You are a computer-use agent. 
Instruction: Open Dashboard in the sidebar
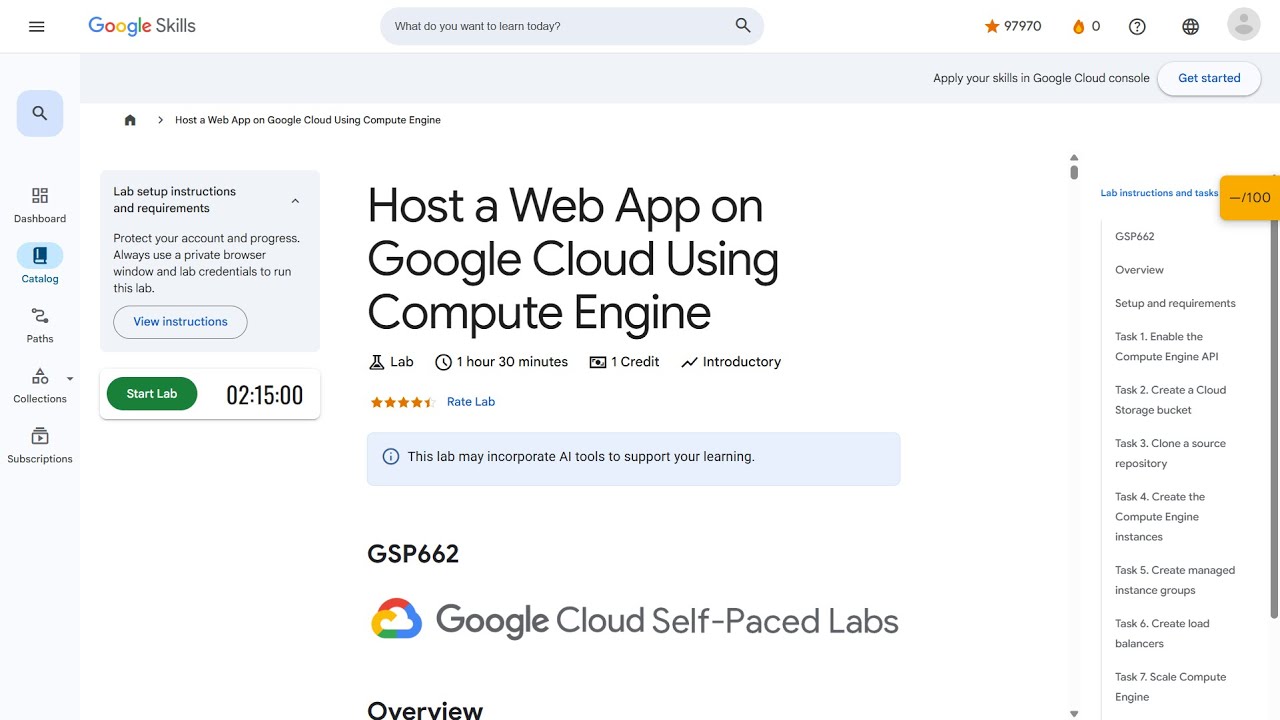(x=40, y=205)
